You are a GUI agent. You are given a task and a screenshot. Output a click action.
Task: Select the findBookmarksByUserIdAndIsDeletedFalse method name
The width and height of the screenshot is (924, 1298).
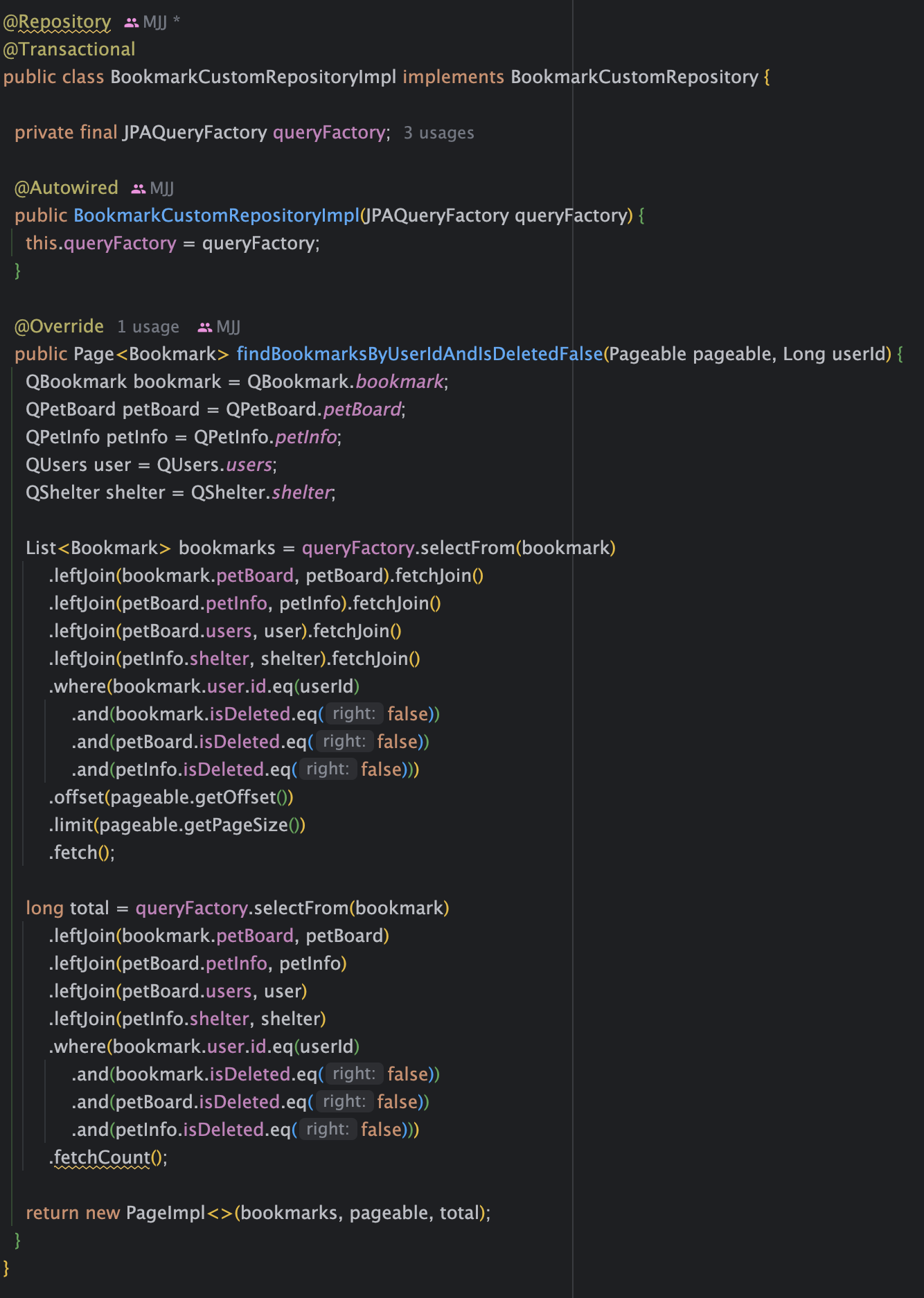pyautogui.click(x=420, y=354)
